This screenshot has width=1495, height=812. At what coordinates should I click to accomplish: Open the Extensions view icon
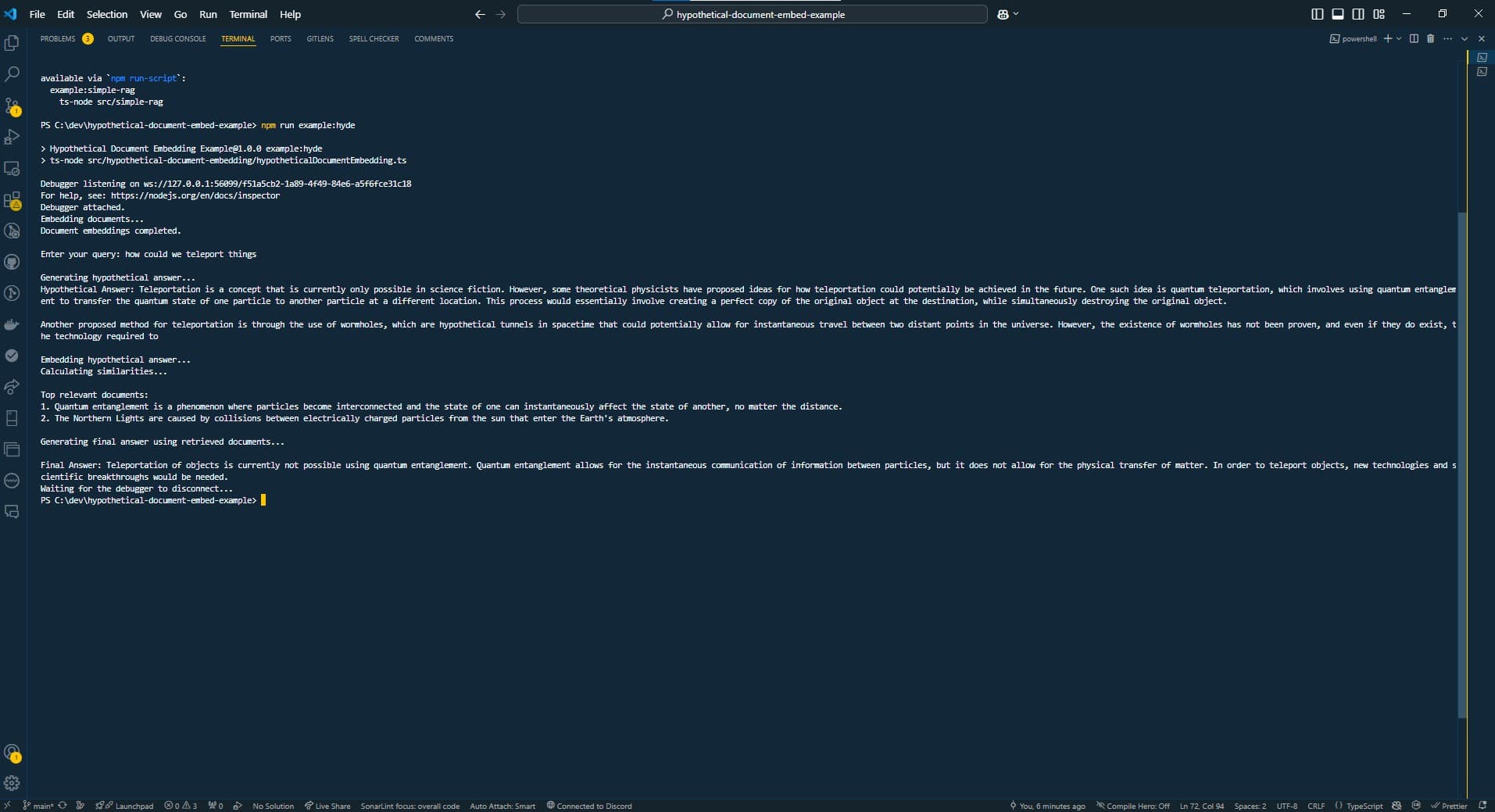(12, 200)
